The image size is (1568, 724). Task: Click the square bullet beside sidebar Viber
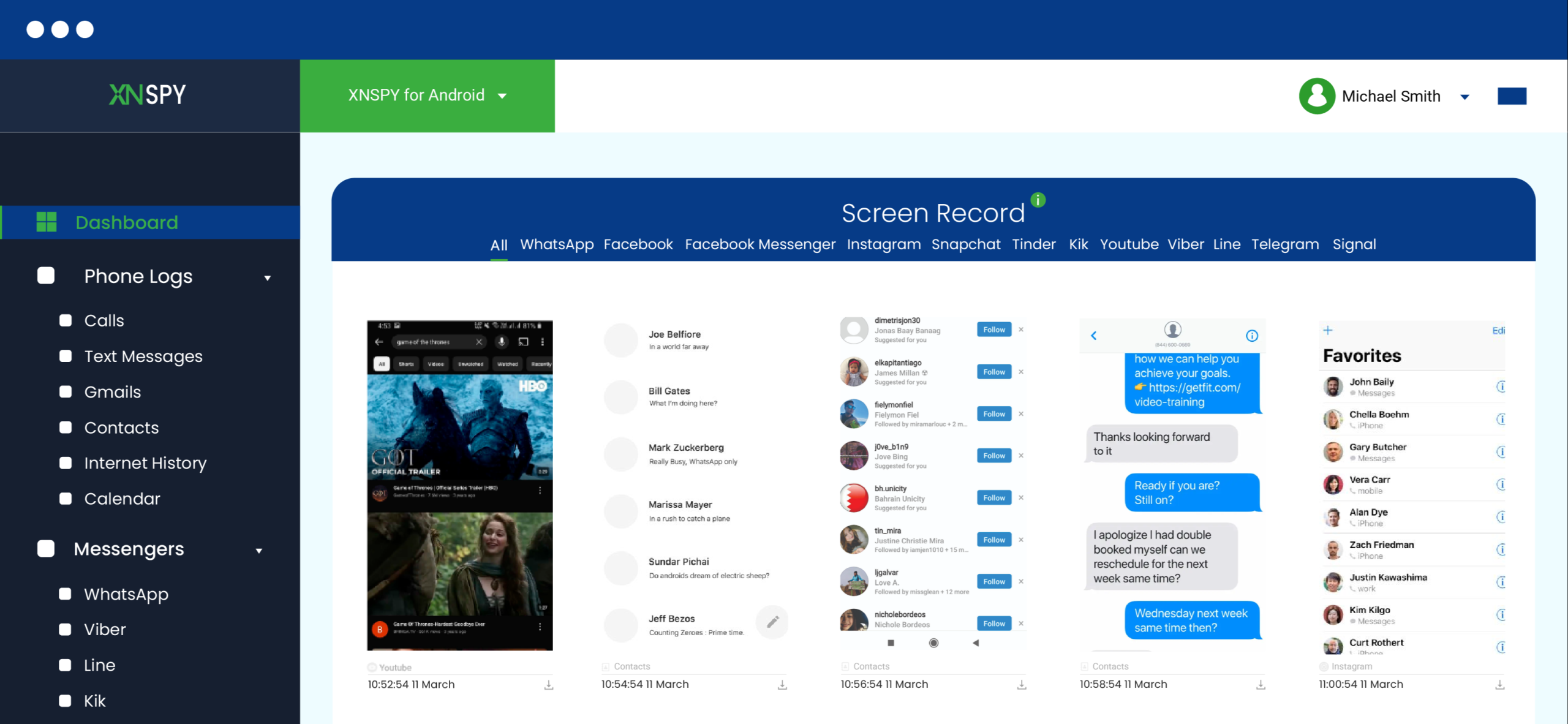65,629
